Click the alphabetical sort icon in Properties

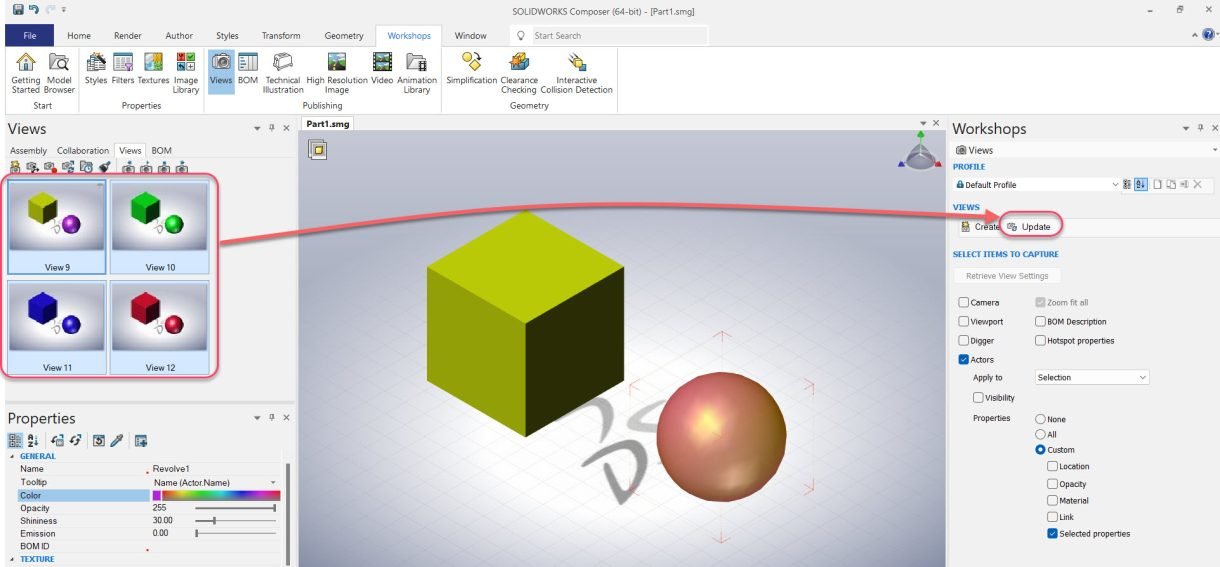point(33,440)
